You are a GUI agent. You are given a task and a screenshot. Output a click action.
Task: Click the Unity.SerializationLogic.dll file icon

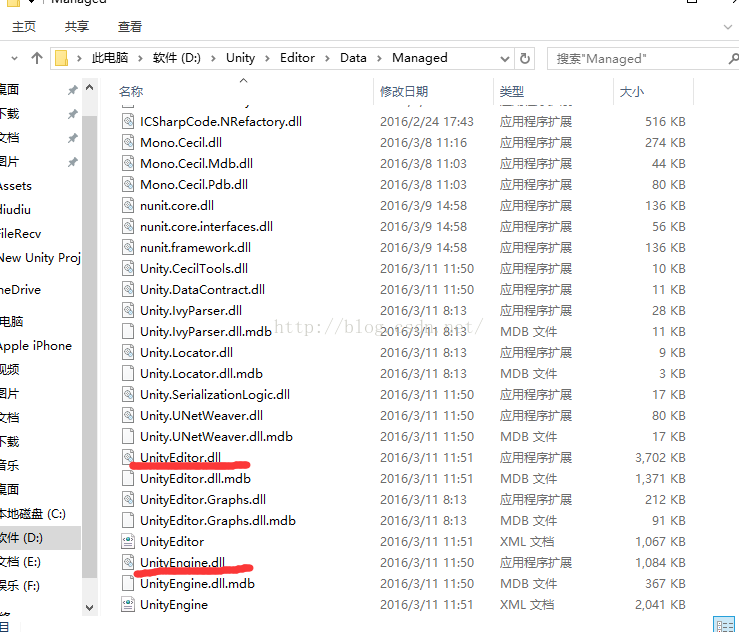(x=128, y=394)
